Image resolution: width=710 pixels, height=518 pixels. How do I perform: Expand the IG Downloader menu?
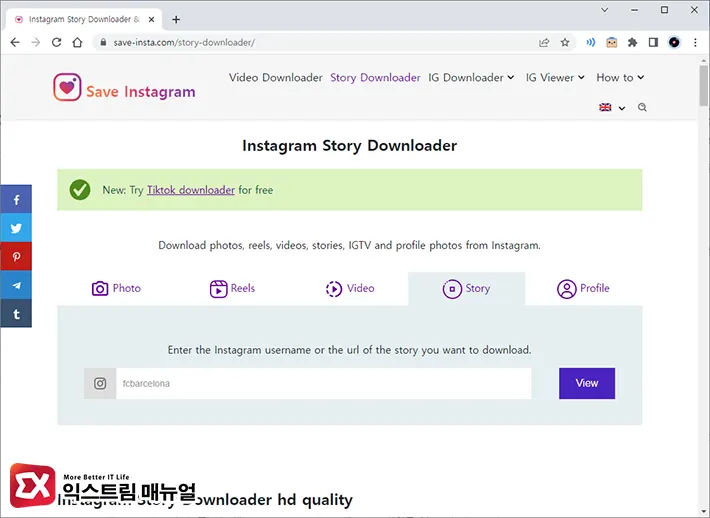pos(471,77)
